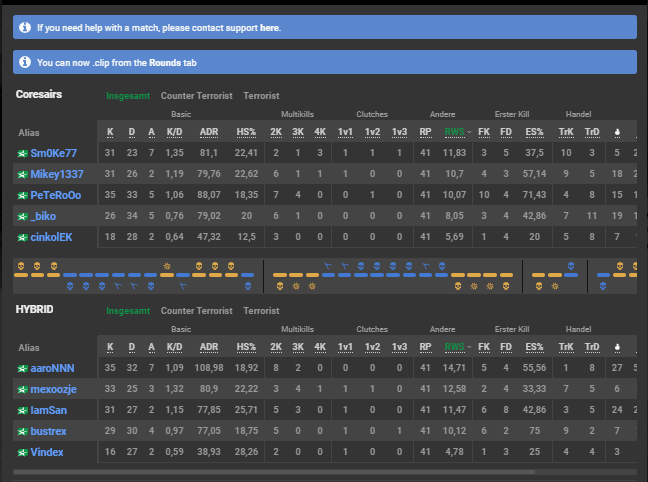
Task: Select Insgesamt tab for HYBRID
Action: click(x=128, y=310)
